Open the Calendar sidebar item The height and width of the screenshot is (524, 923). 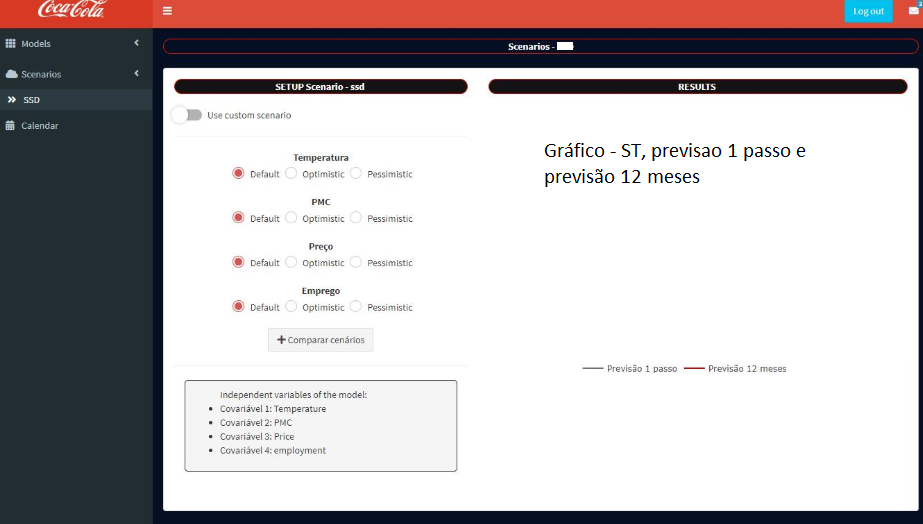76,125
